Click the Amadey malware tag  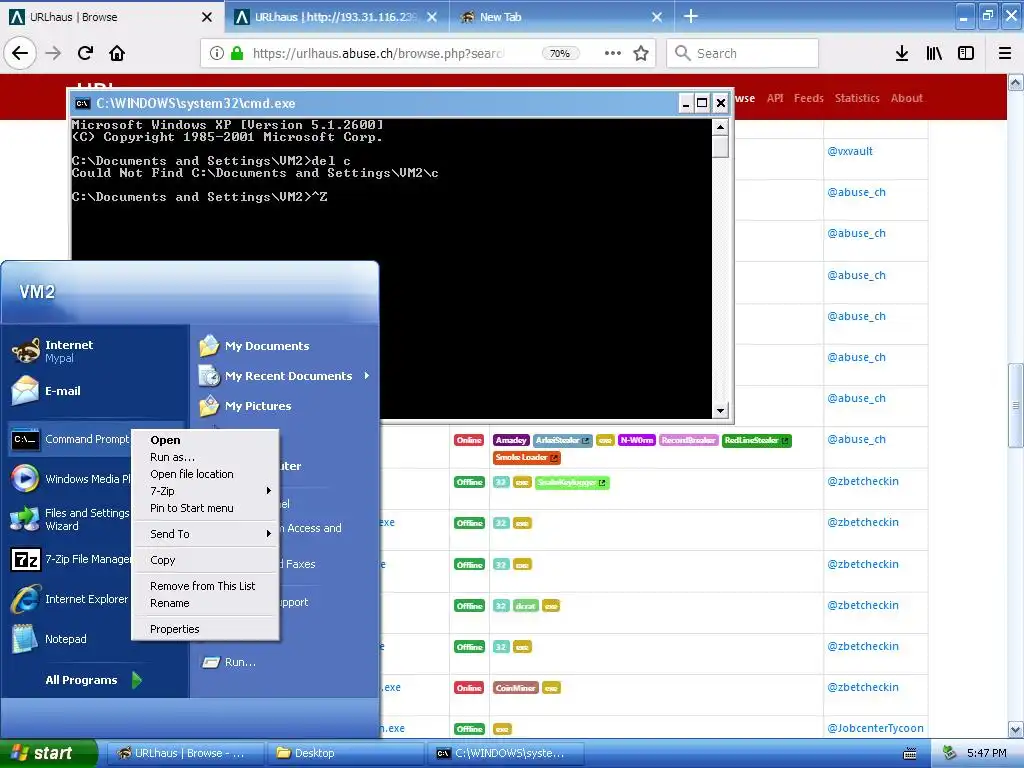pos(511,440)
